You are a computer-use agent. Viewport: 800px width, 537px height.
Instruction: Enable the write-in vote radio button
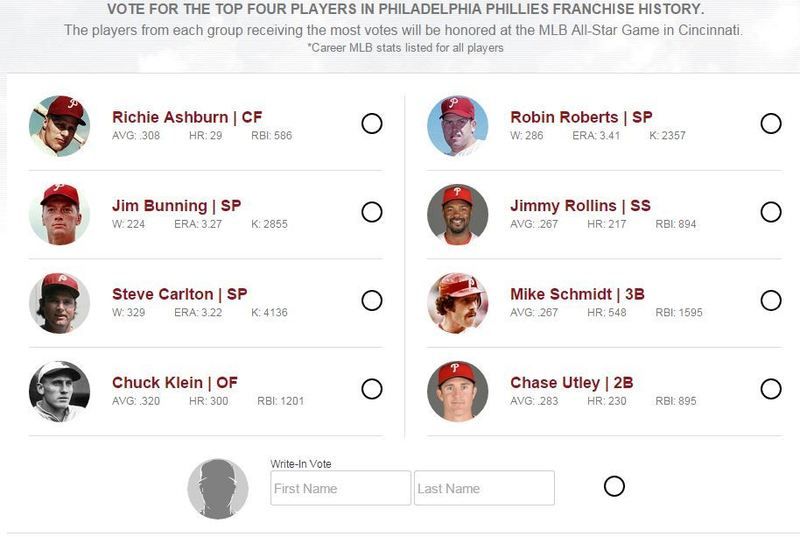(x=614, y=486)
